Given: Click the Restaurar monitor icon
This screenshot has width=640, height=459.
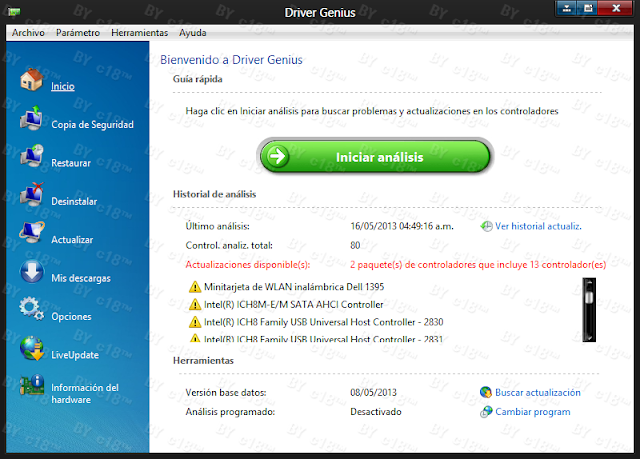Looking at the screenshot, I should [x=31, y=156].
